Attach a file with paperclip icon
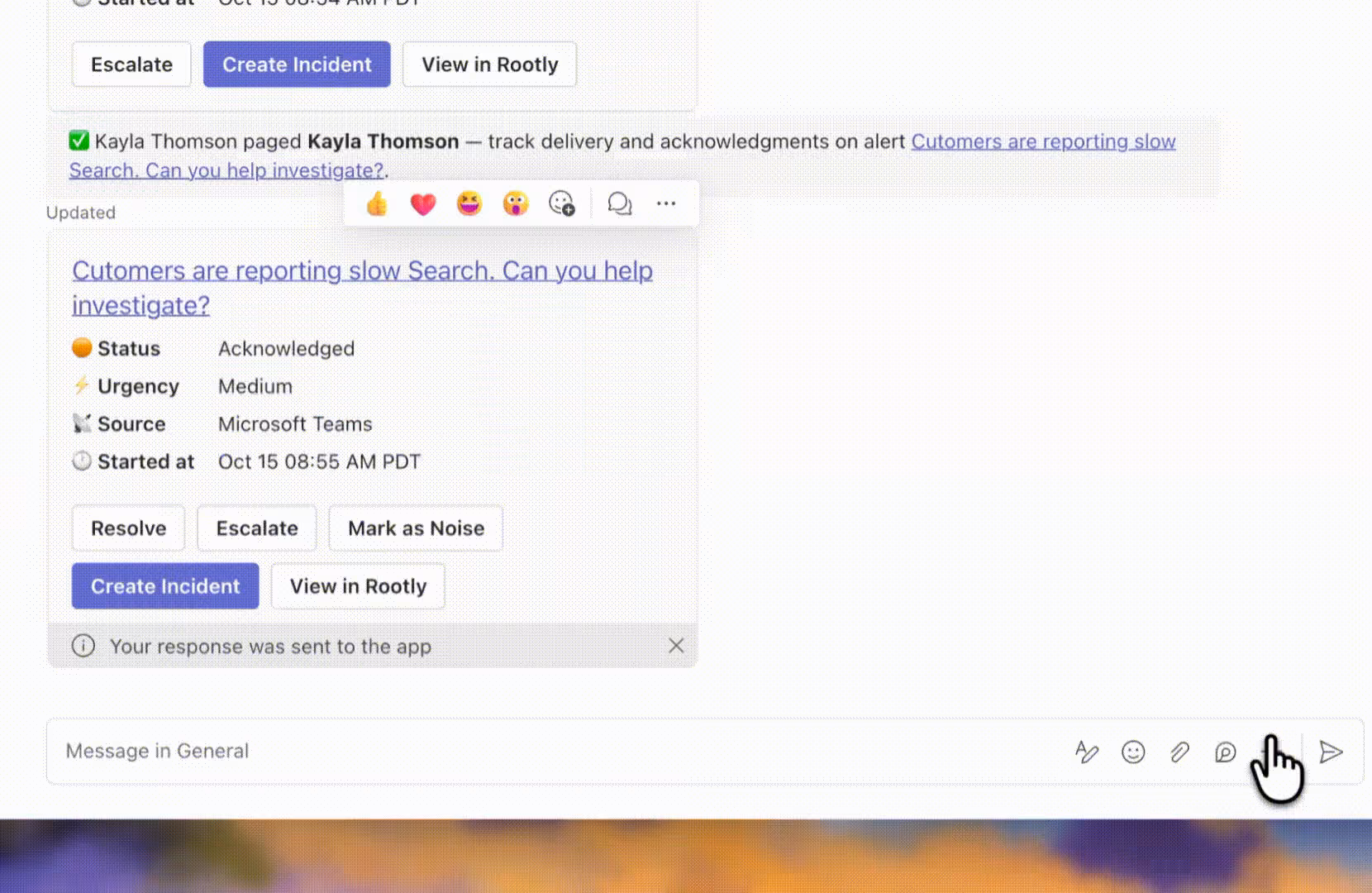The image size is (1372, 893). [1179, 752]
